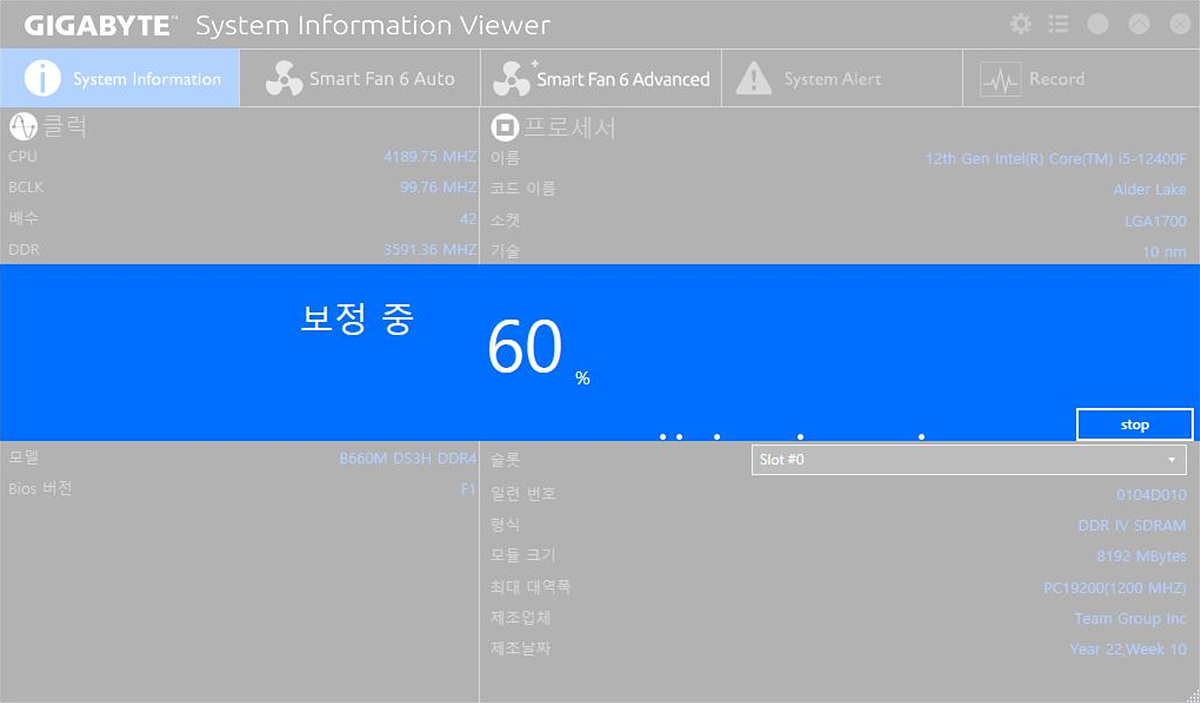Click the 보정 중 status text
1200x703 pixels.
pos(357,319)
